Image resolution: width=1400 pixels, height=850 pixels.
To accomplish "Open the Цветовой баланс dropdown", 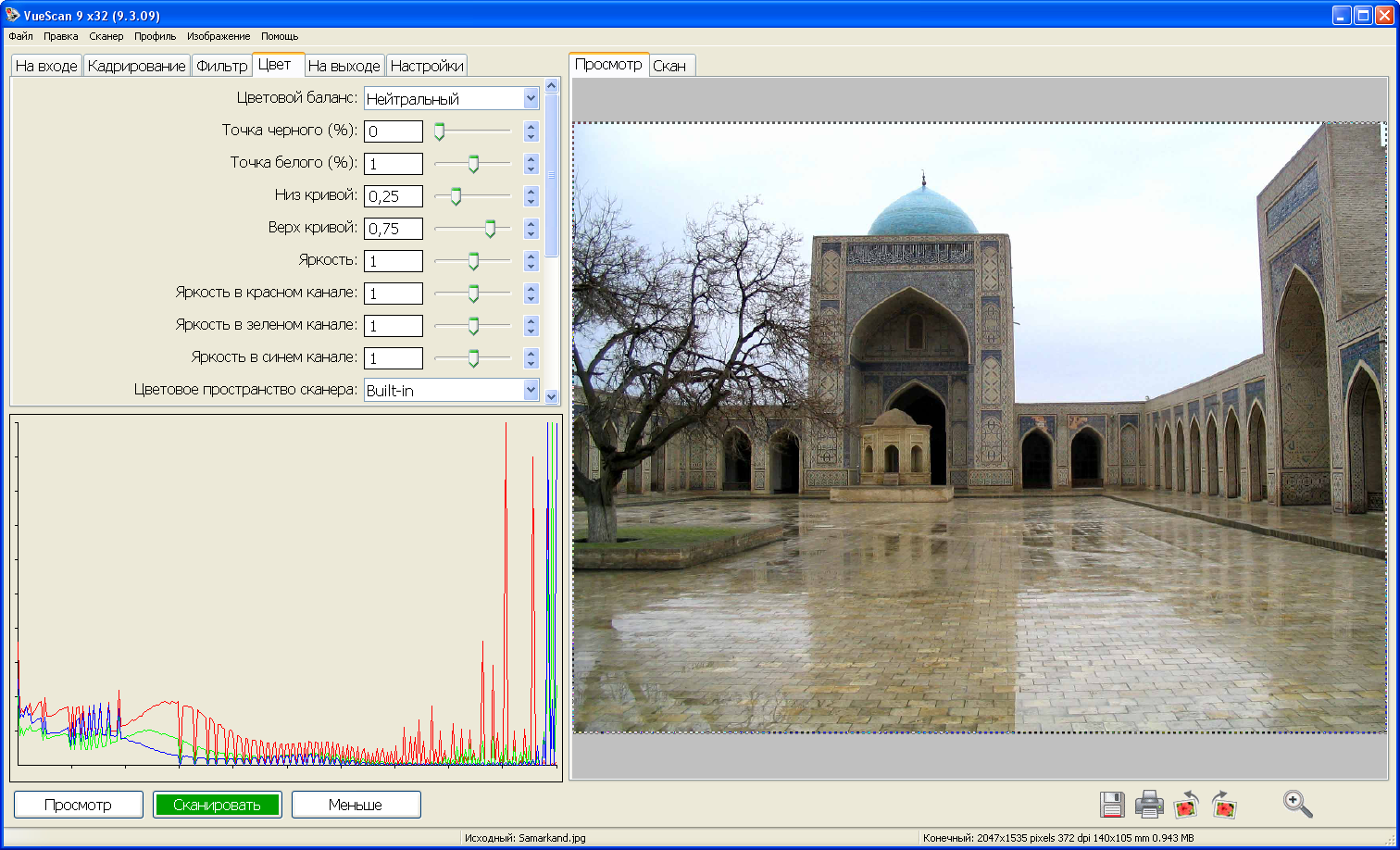I will point(531,98).
